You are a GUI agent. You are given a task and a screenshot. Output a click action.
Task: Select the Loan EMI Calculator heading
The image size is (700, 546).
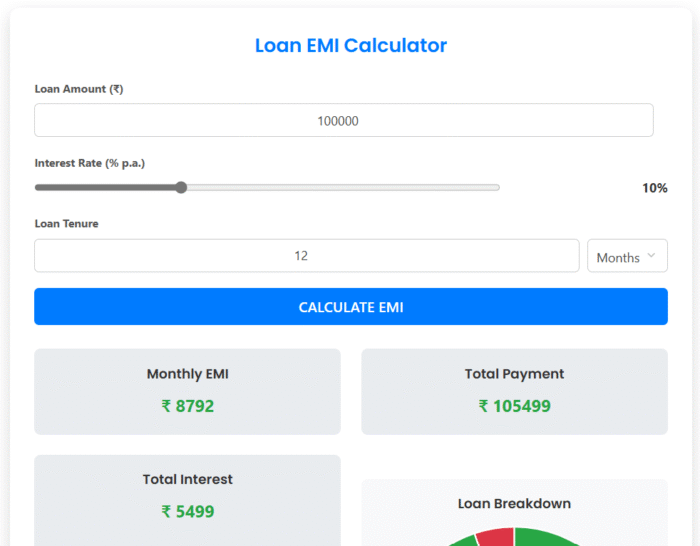pyautogui.click(x=350, y=45)
